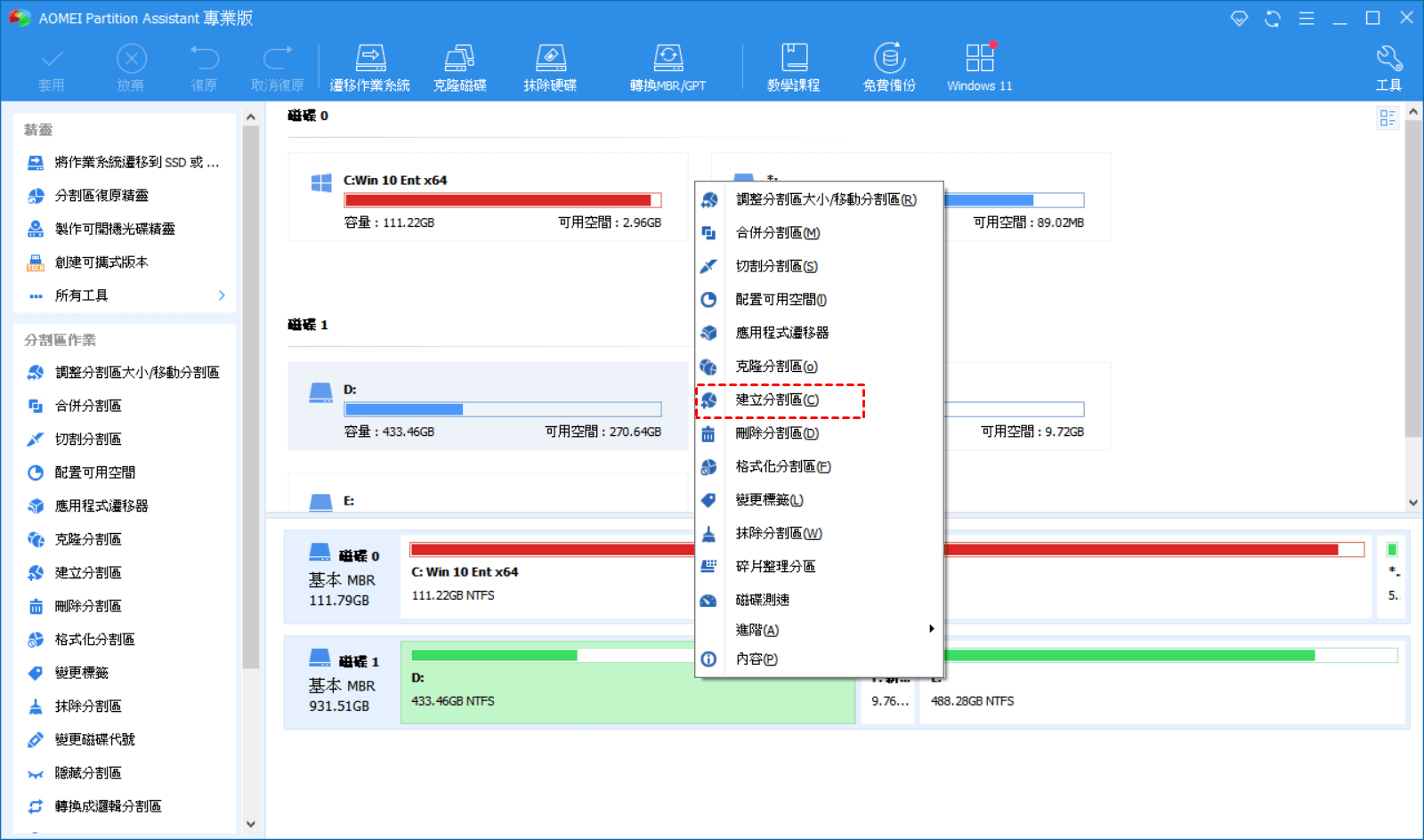Click 配置可用空間 in the sidebar

(81, 472)
